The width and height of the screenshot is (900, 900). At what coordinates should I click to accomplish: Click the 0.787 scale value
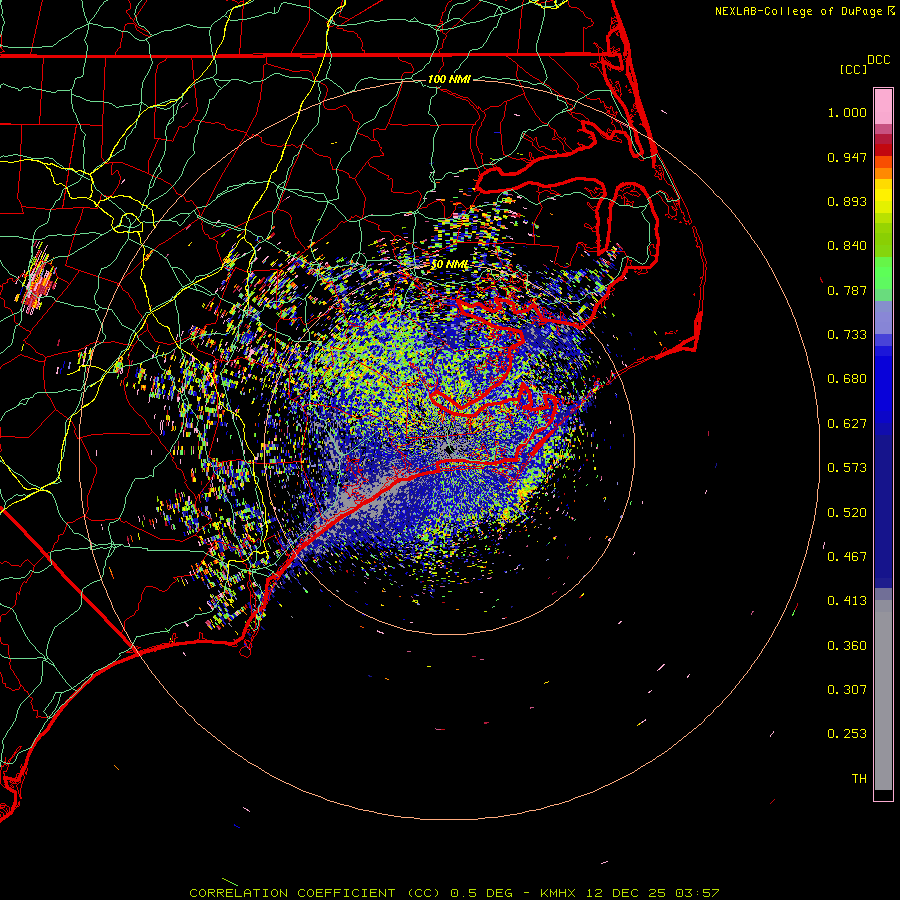coord(847,290)
